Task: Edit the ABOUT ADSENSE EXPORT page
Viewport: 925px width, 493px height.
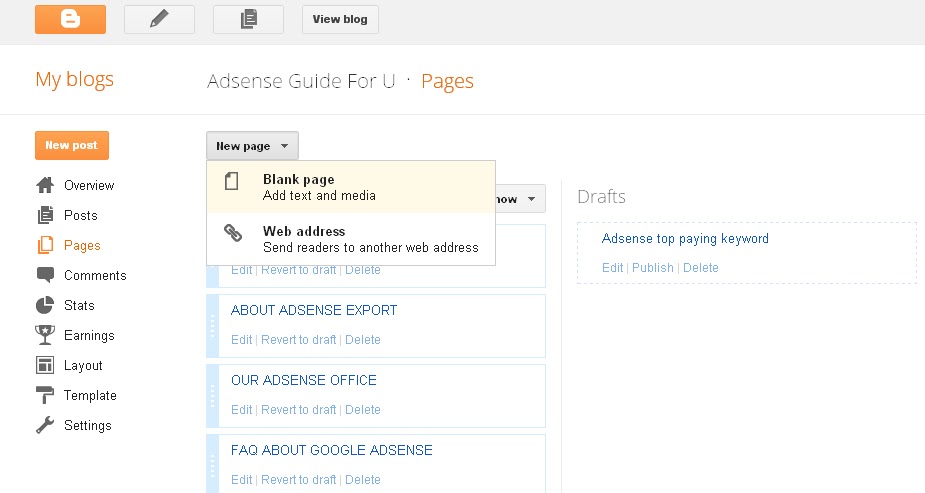Action: coord(241,340)
